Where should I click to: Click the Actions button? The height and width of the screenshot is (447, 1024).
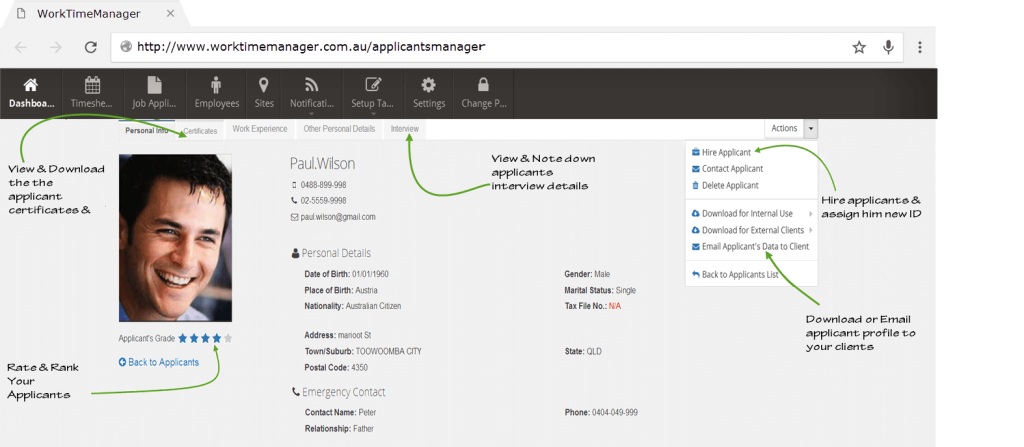(784, 128)
